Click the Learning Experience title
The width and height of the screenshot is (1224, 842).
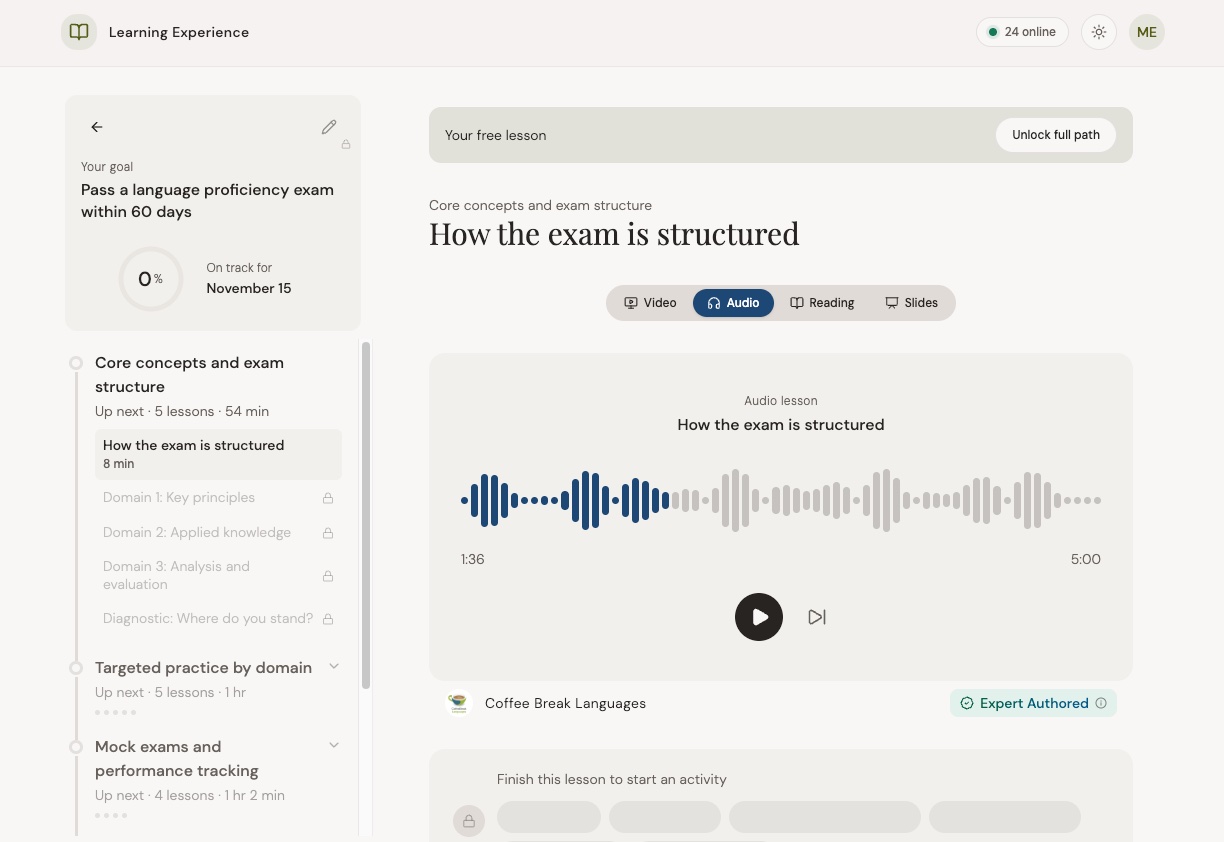point(179,32)
